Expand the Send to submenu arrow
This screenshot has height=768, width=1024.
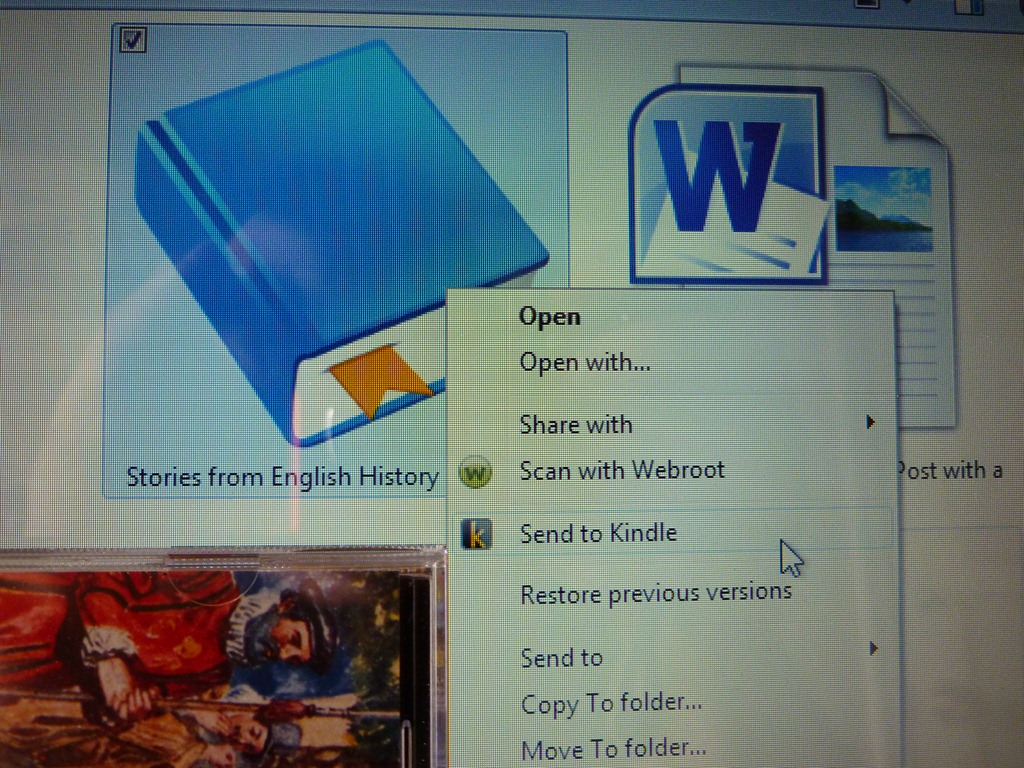click(x=873, y=649)
